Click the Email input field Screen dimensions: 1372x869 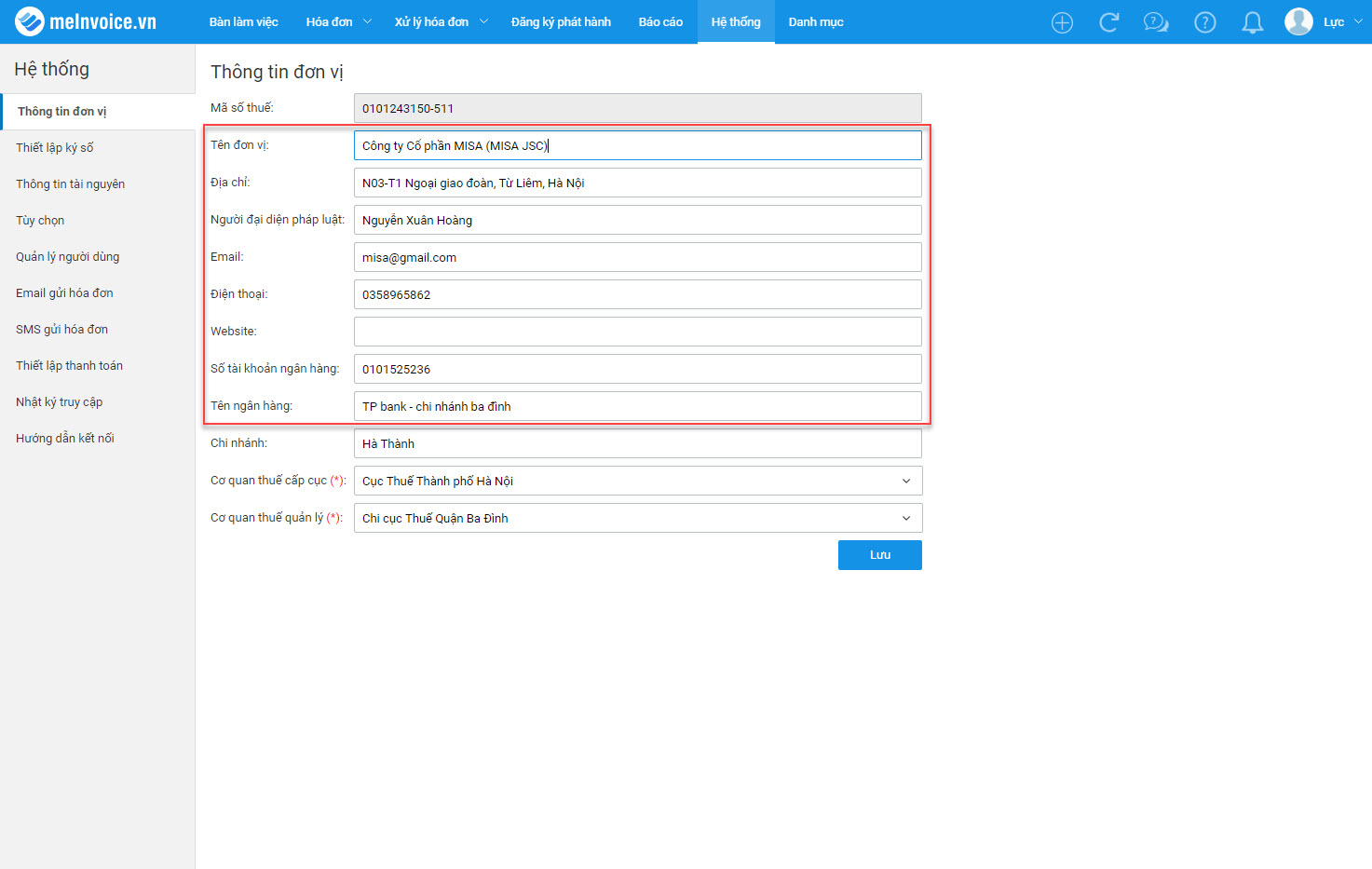click(638, 257)
